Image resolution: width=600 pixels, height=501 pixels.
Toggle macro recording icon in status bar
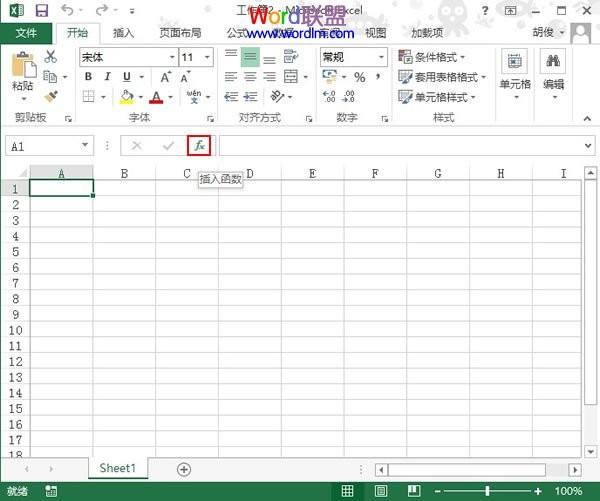(x=51, y=491)
